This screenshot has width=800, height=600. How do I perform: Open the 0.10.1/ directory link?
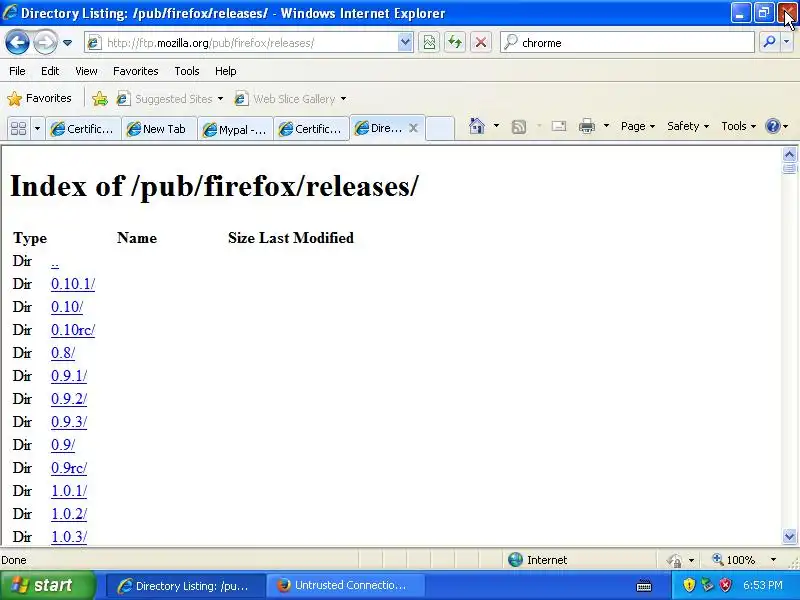[73, 284]
